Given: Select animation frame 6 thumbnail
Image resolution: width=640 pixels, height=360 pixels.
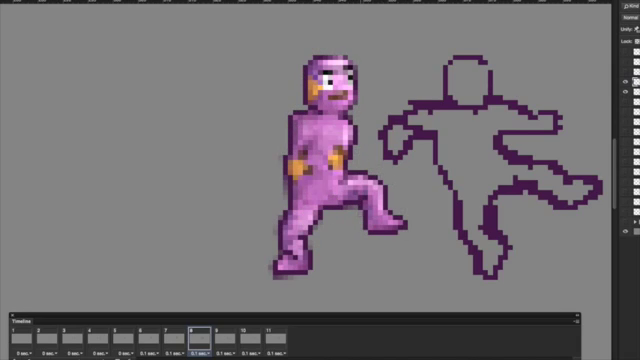Looking at the screenshot, I should pyautogui.click(x=149, y=338).
